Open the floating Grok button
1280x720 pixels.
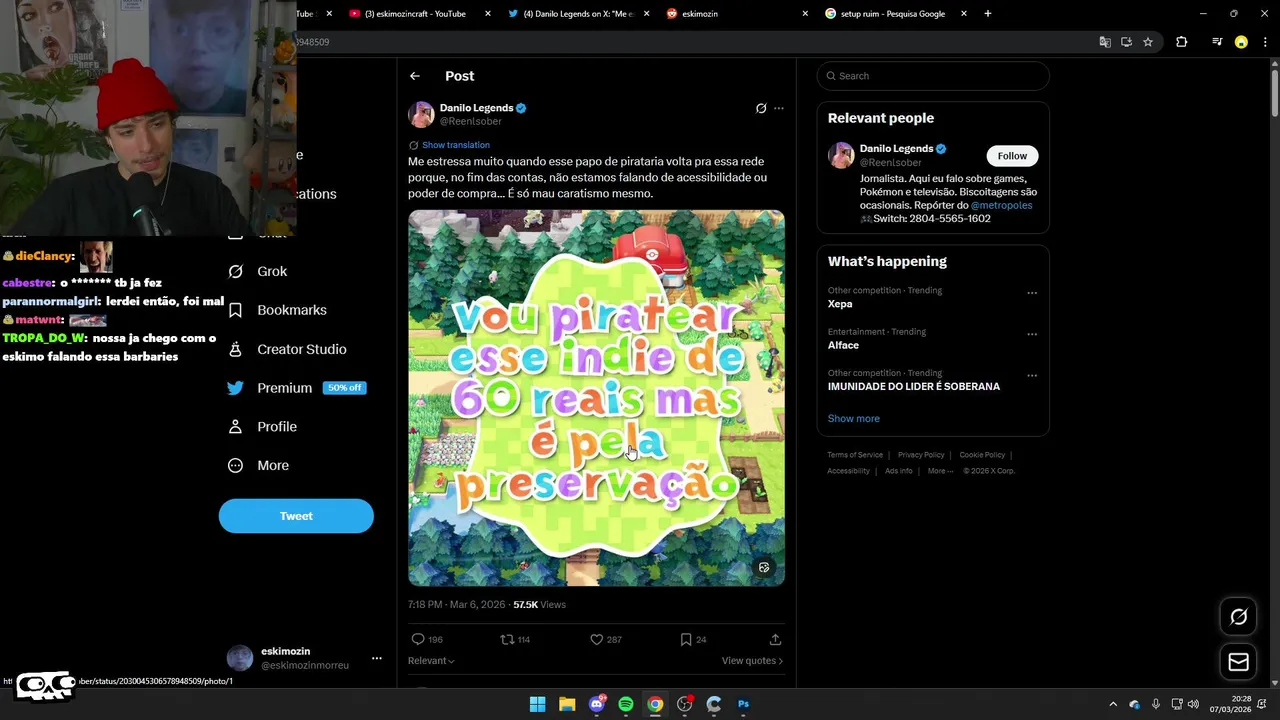click(1238, 617)
